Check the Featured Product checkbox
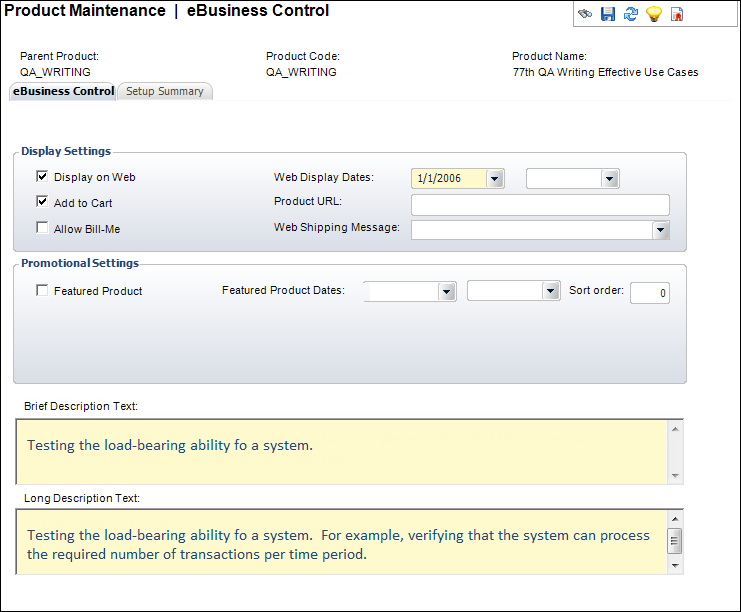 pyautogui.click(x=42, y=290)
